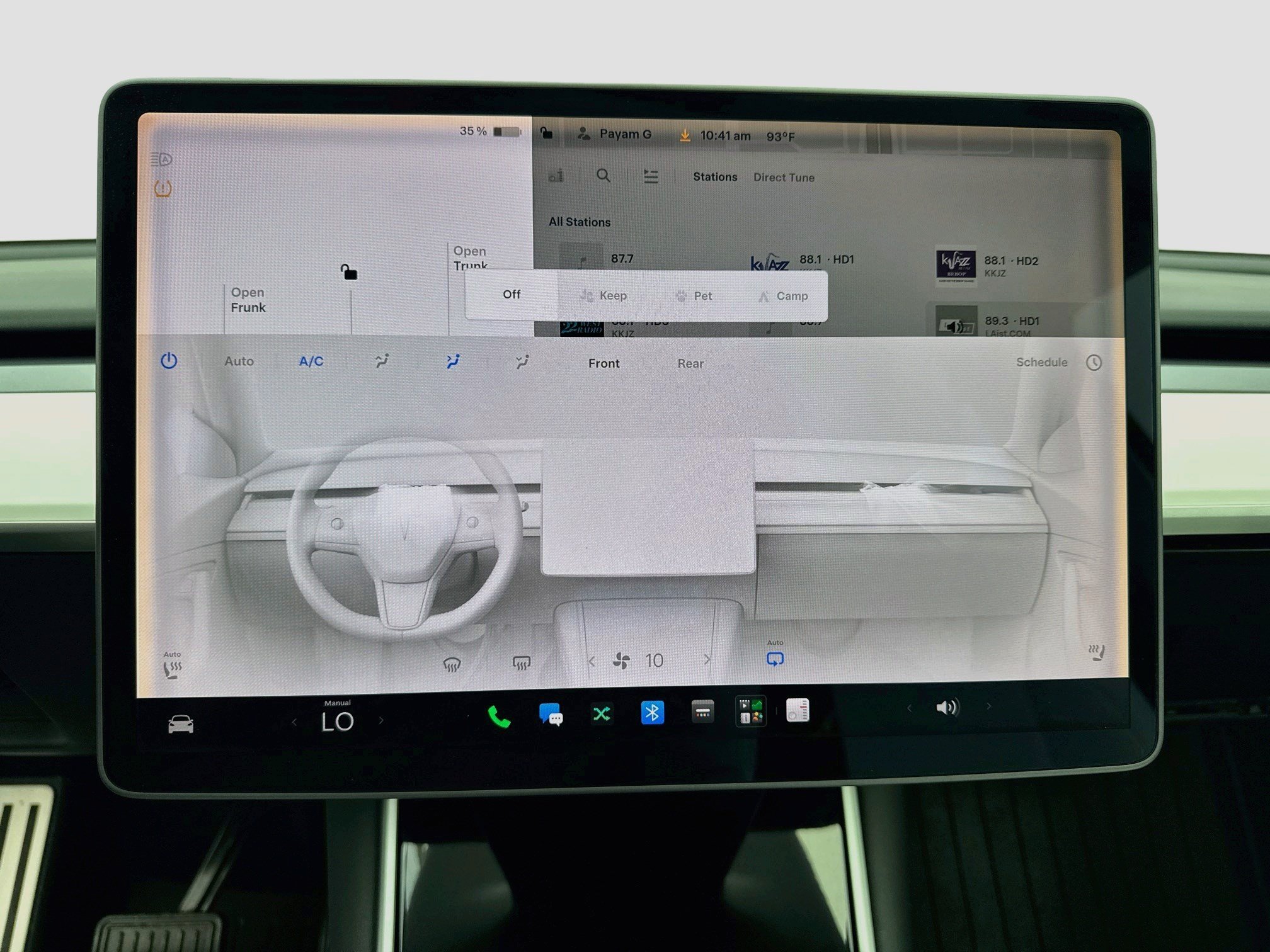Select face-level airflow vent icon left of active one
The width and height of the screenshot is (1270, 952).
382,361
